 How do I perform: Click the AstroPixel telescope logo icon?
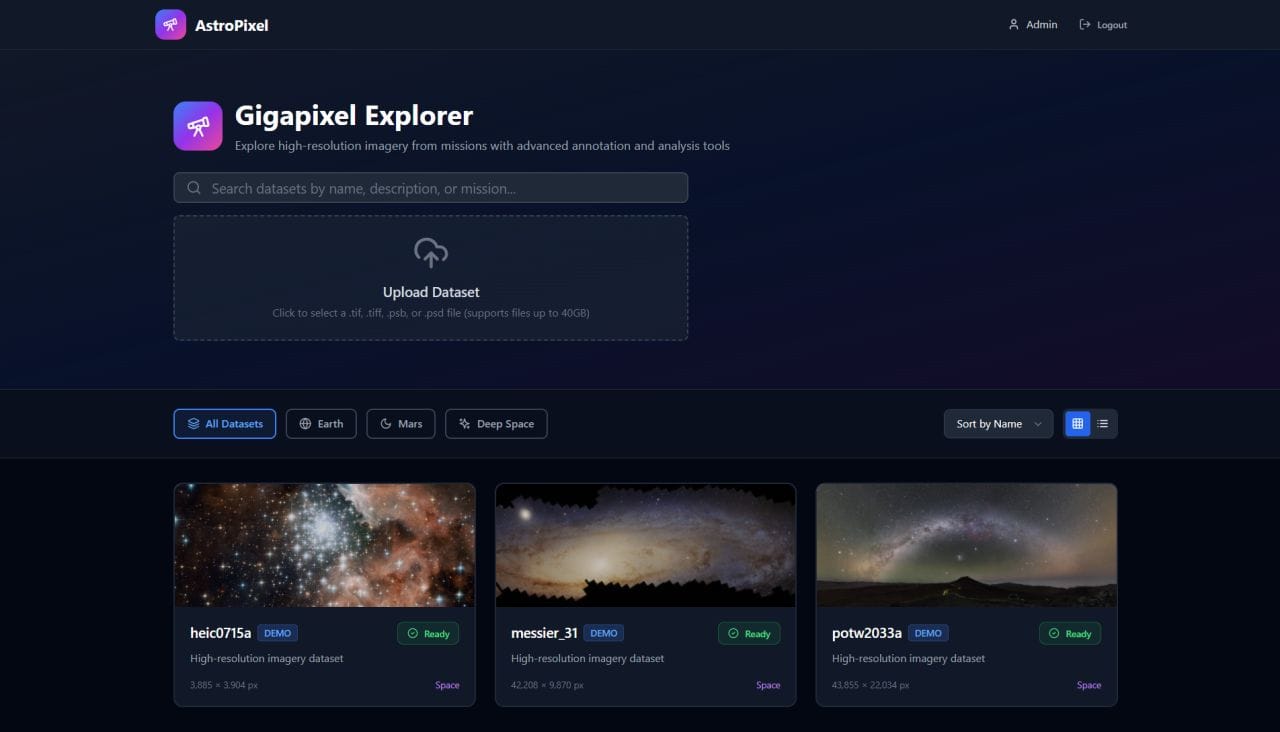[170, 25]
